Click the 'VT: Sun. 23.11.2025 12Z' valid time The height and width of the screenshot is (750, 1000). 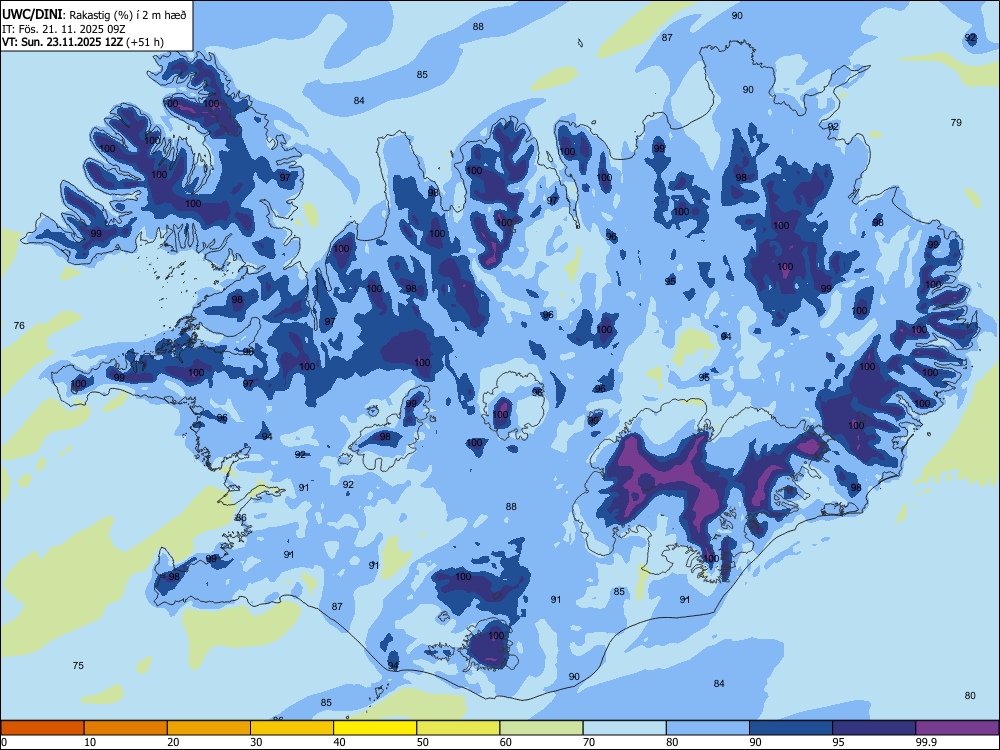pos(62,42)
